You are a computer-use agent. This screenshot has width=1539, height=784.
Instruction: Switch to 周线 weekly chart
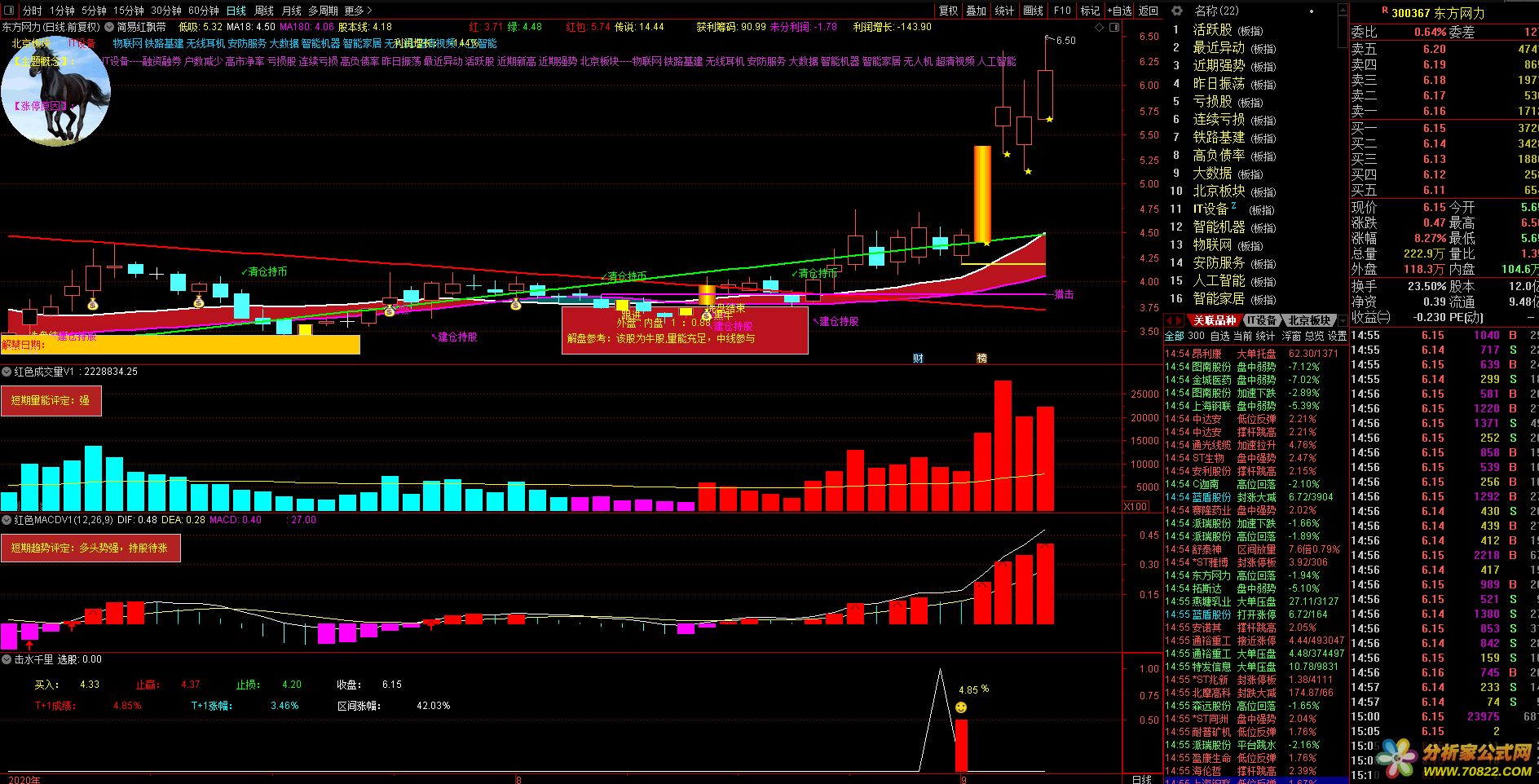pyautogui.click(x=264, y=11)
